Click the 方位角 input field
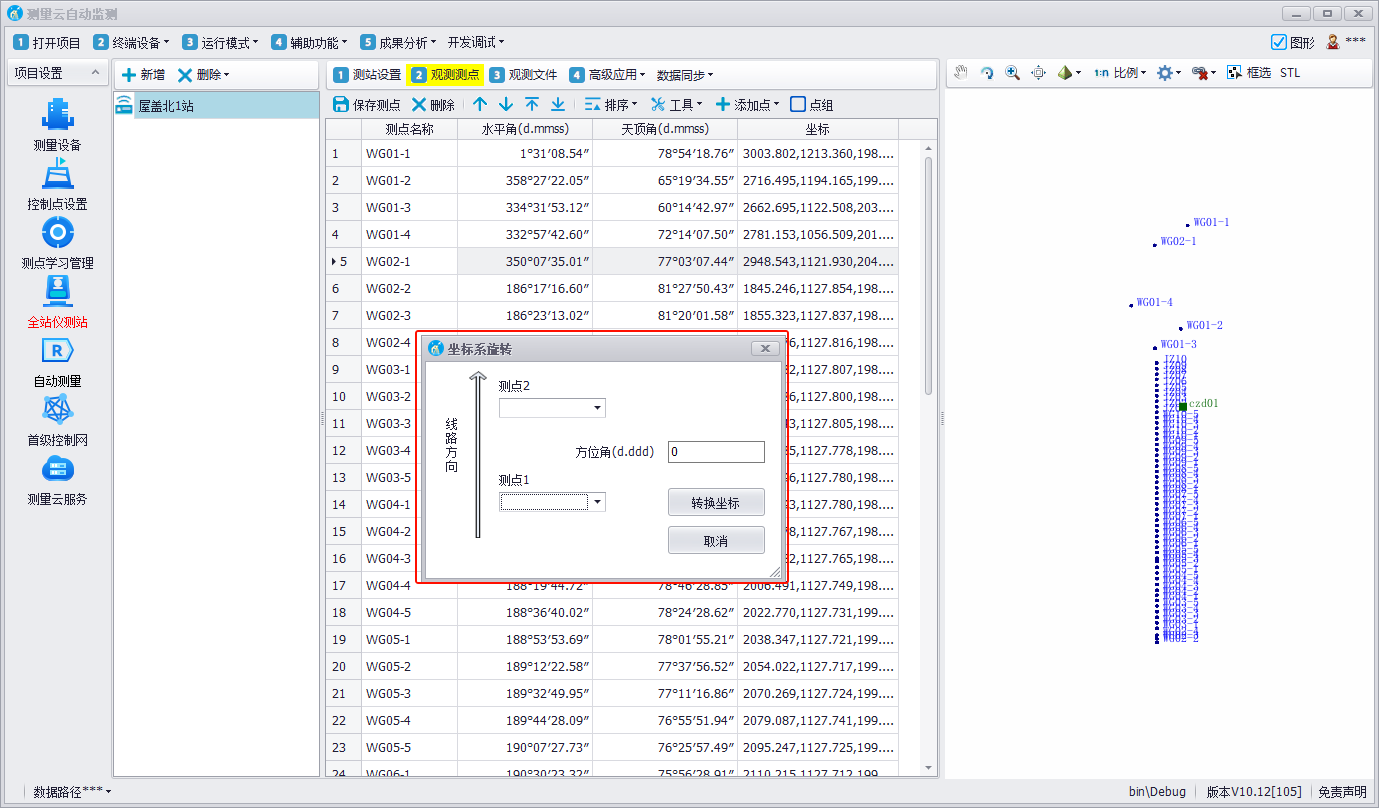This screenshot has width=1379, height=808. [x=716, y=452]
